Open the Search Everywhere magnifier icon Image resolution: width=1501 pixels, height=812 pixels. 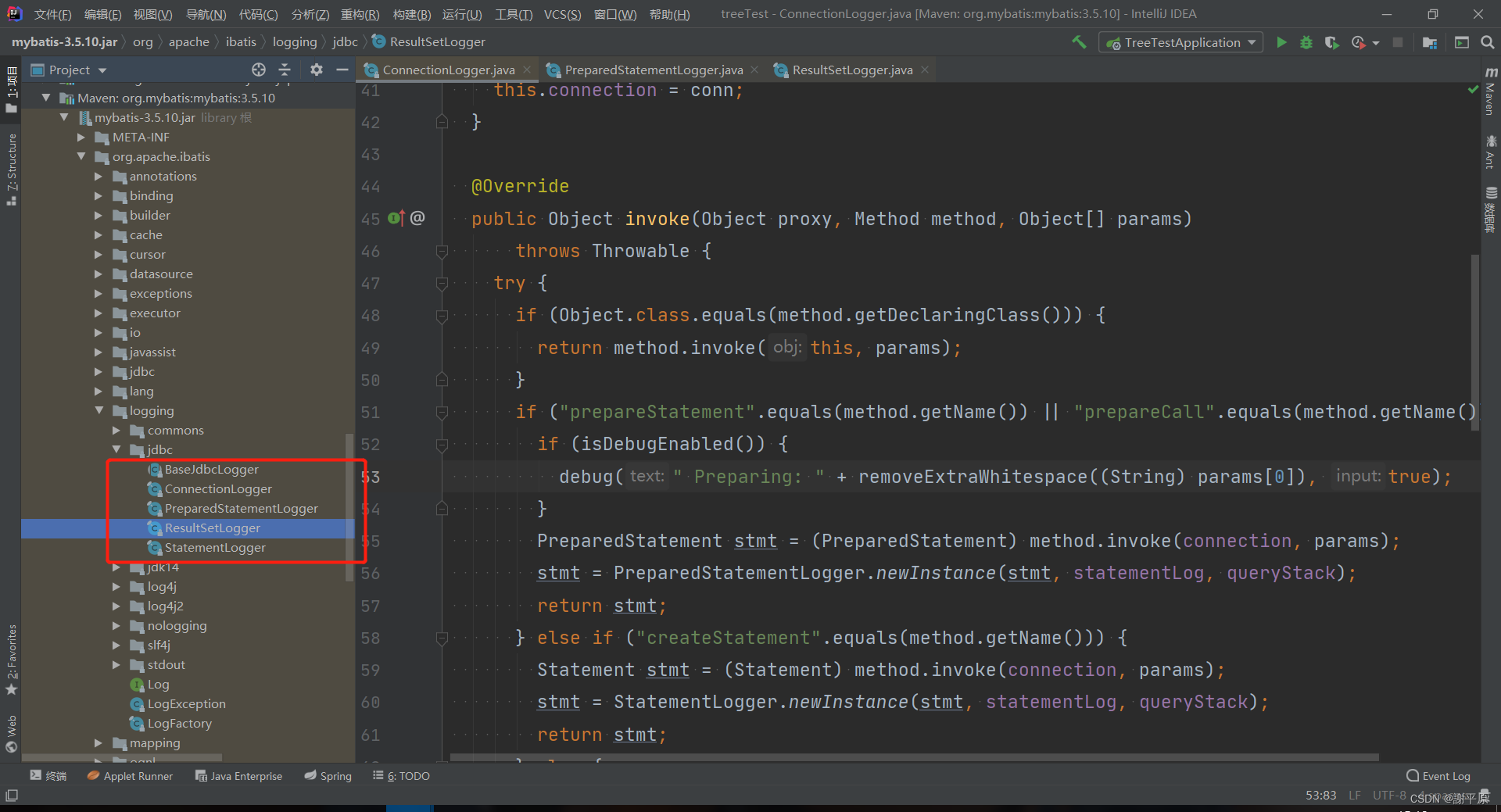point(1487,42)
